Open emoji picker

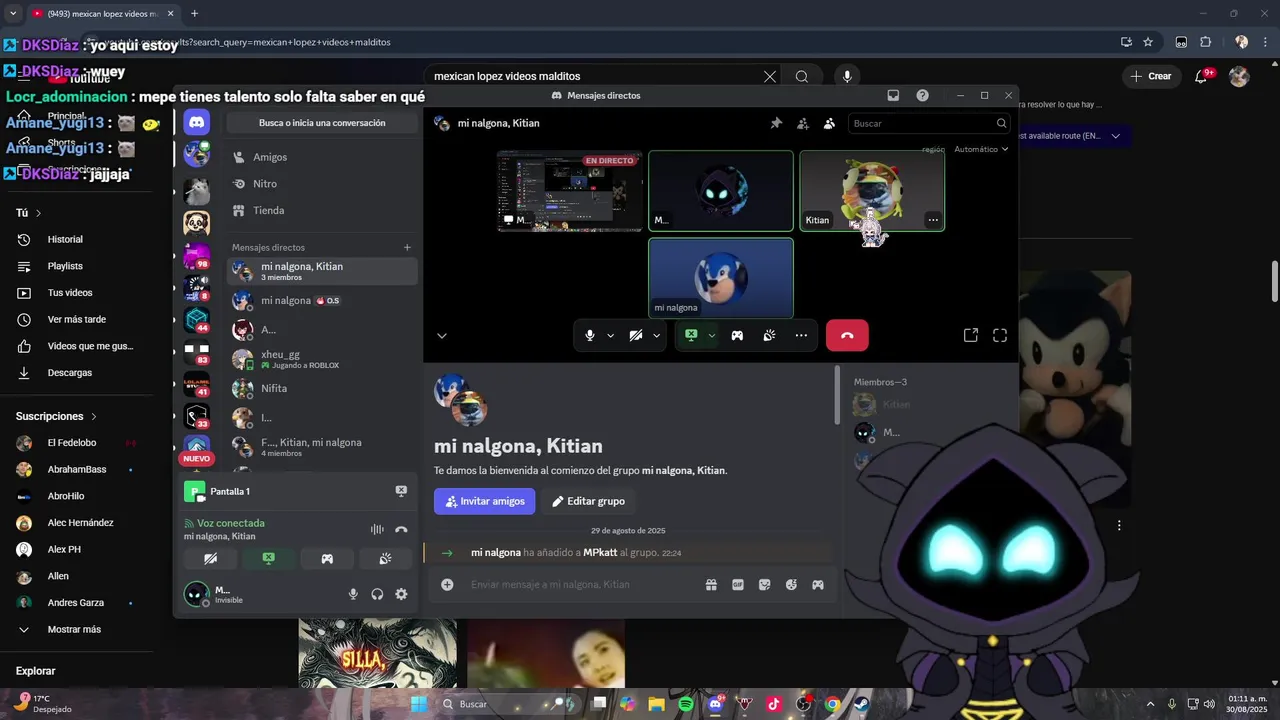click(x=791, y=585)
